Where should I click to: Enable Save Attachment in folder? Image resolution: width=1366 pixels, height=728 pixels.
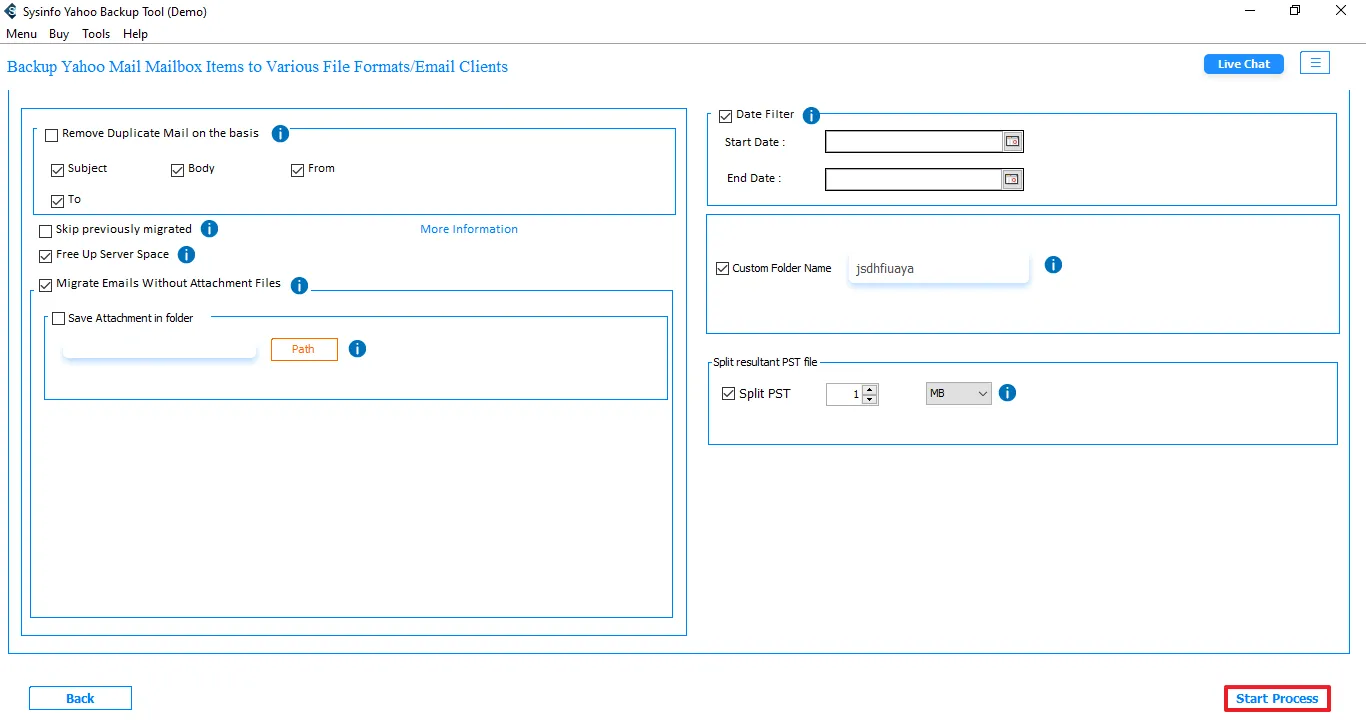pyautogui.click(x=58, y=319)
